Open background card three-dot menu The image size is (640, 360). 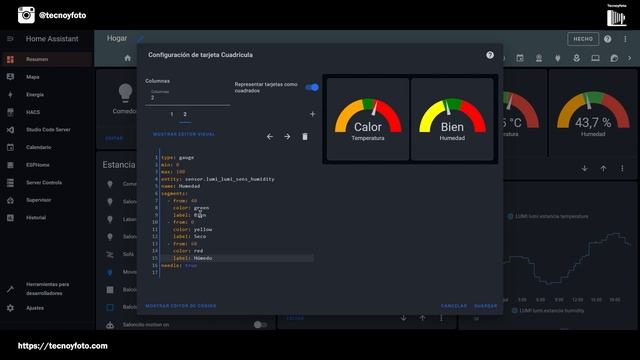(622, 168)
